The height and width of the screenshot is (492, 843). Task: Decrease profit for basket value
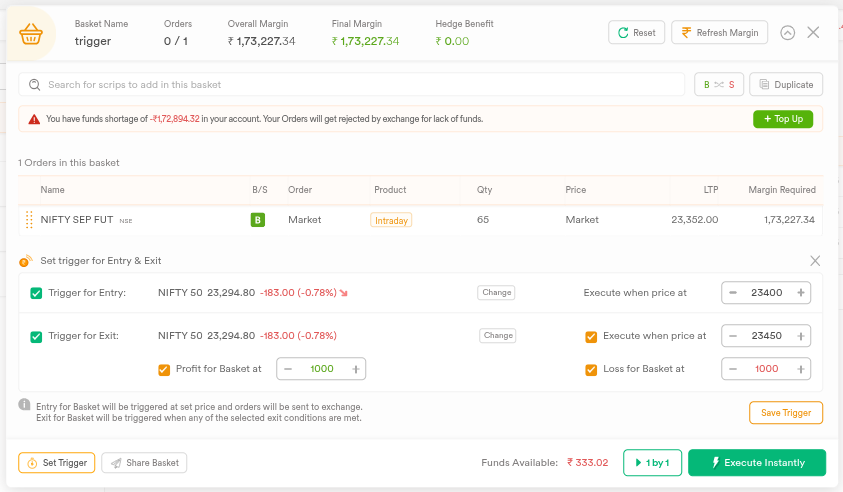click(288, 369)
